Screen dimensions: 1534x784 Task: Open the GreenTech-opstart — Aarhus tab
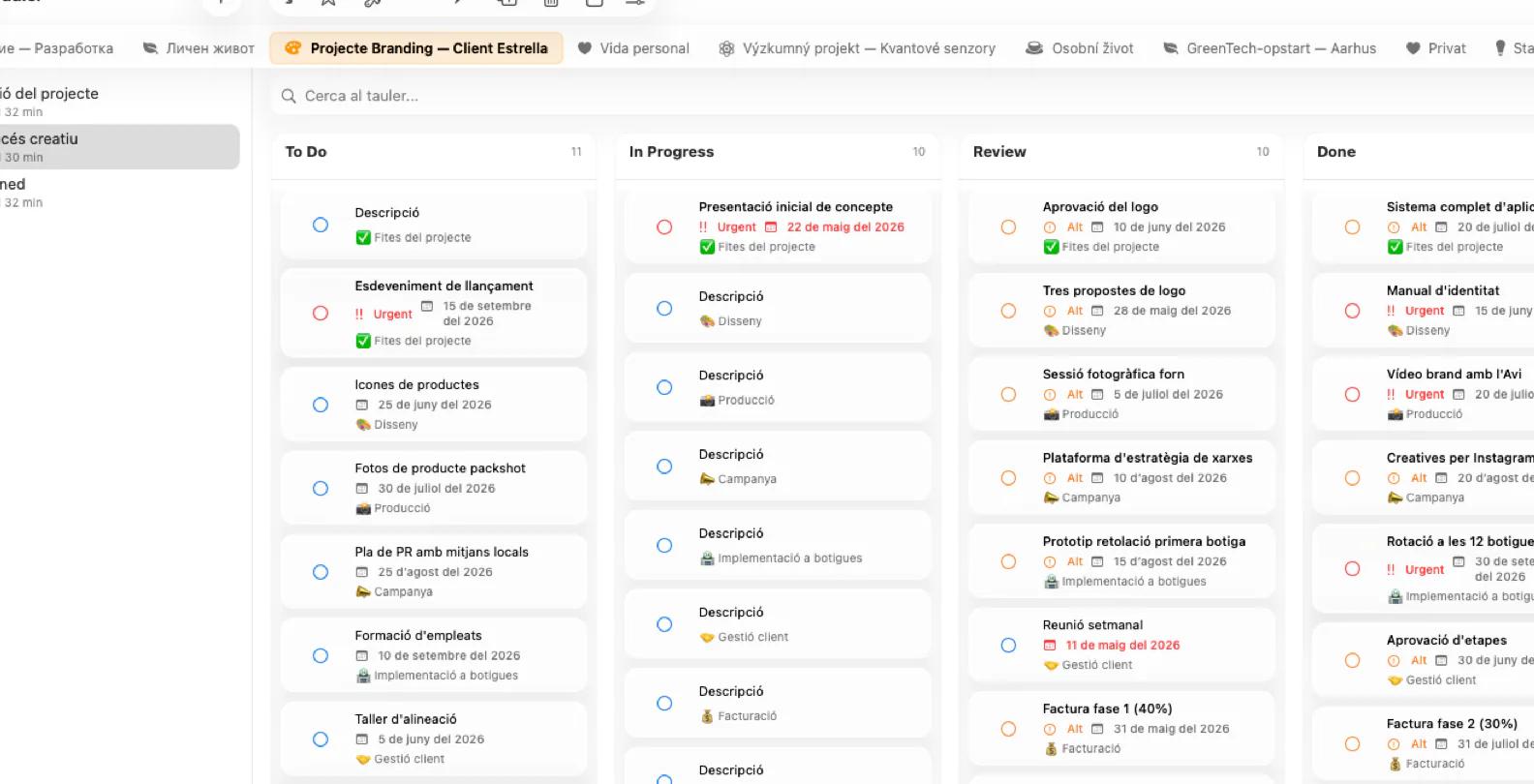1269,48
